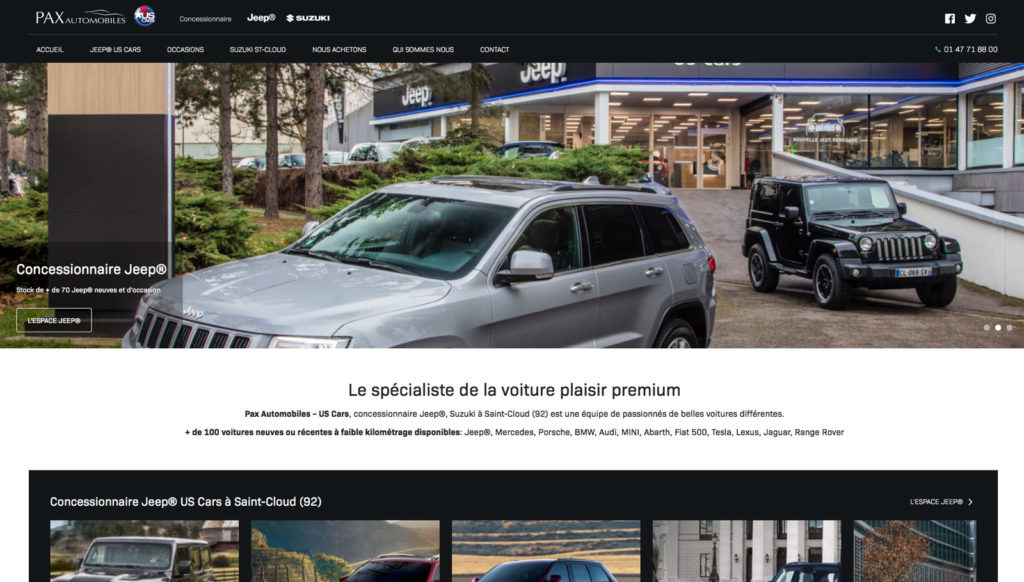
Task: Click the Jeep brand logo in header
Action: coord(261,18)
